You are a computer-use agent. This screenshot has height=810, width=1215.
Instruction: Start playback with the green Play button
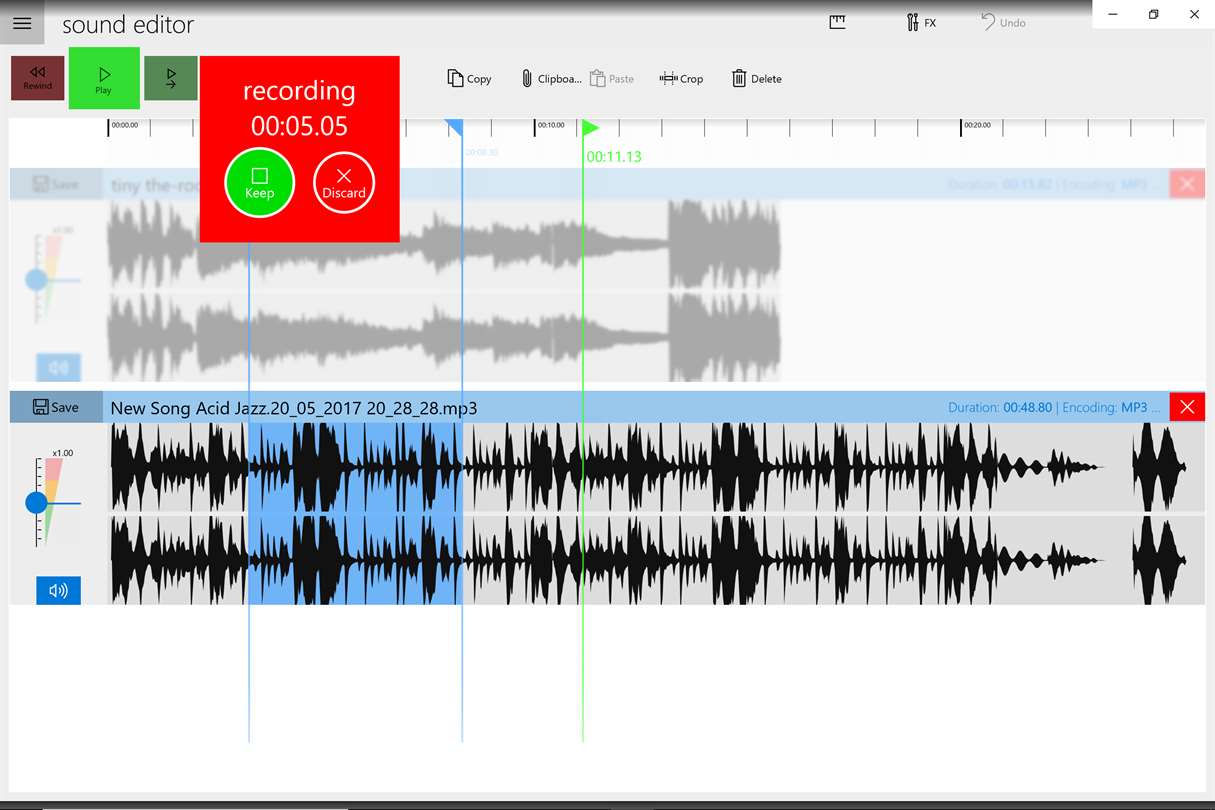104,78
